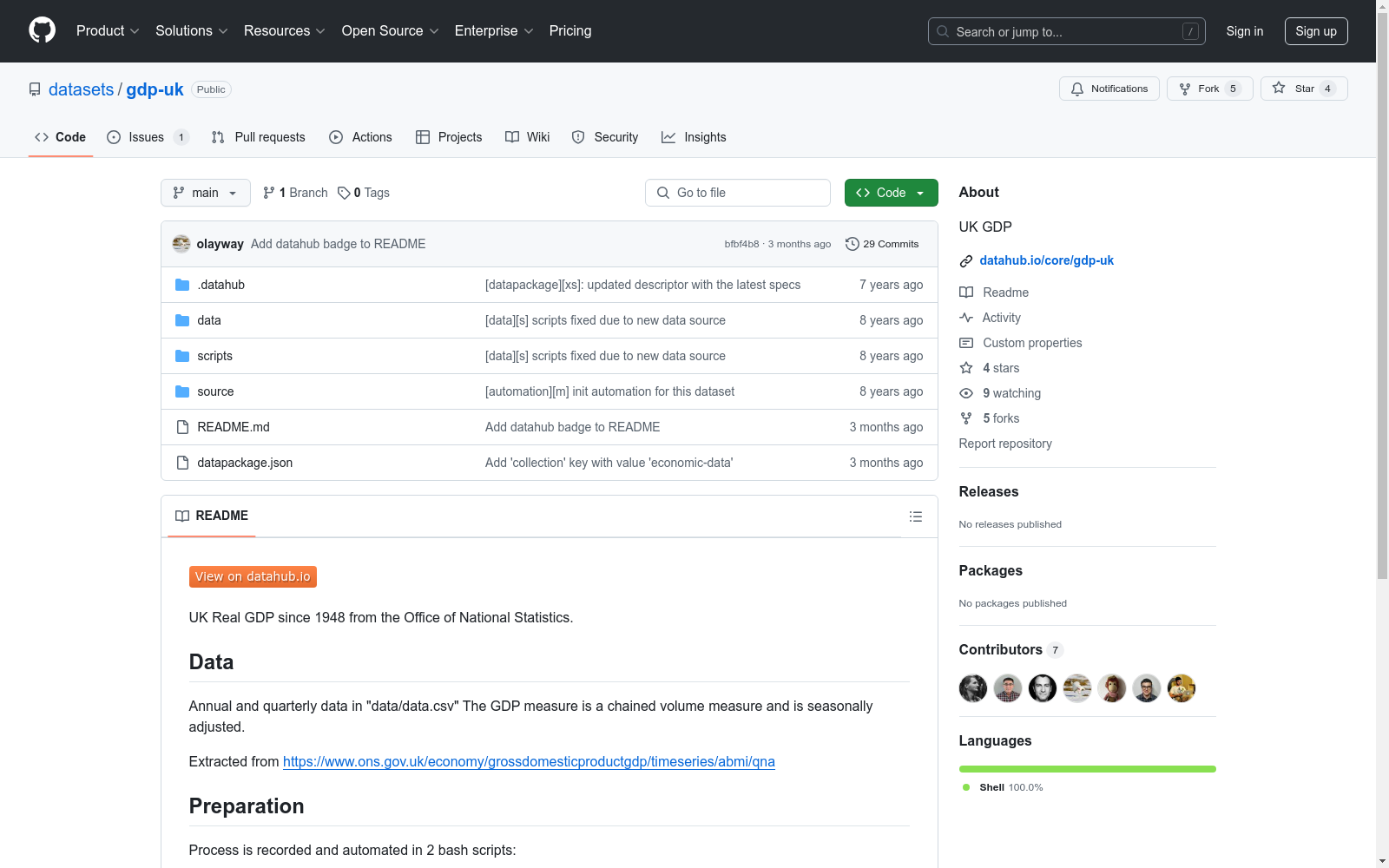Screen dimensions: 1389x868
Task: Open the datasets owner link
Action: click(x=81, y=89)
